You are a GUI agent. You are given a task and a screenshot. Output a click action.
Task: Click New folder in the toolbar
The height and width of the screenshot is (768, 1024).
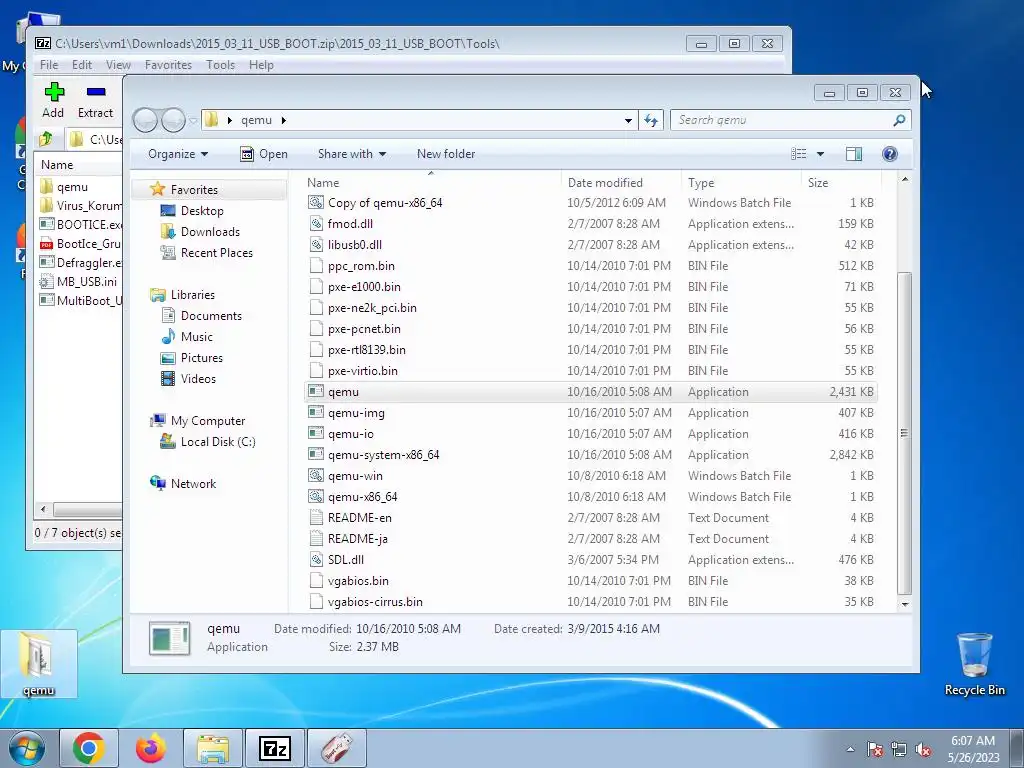click(446, 154)
